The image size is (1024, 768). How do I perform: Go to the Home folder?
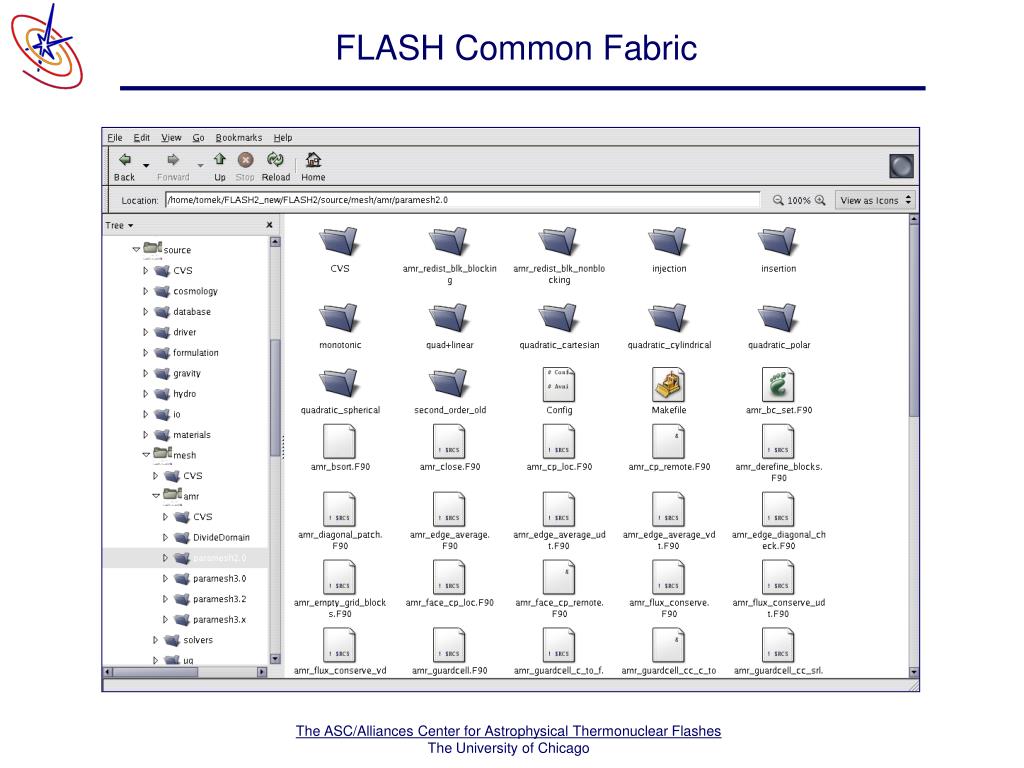[x=313, y=167]
